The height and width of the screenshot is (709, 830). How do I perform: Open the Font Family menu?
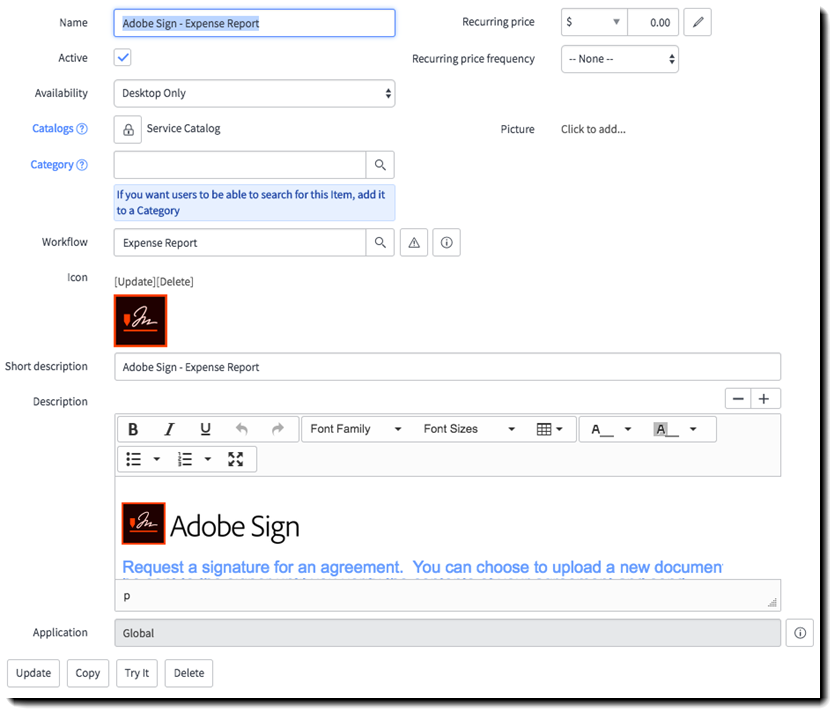point(355,429)
